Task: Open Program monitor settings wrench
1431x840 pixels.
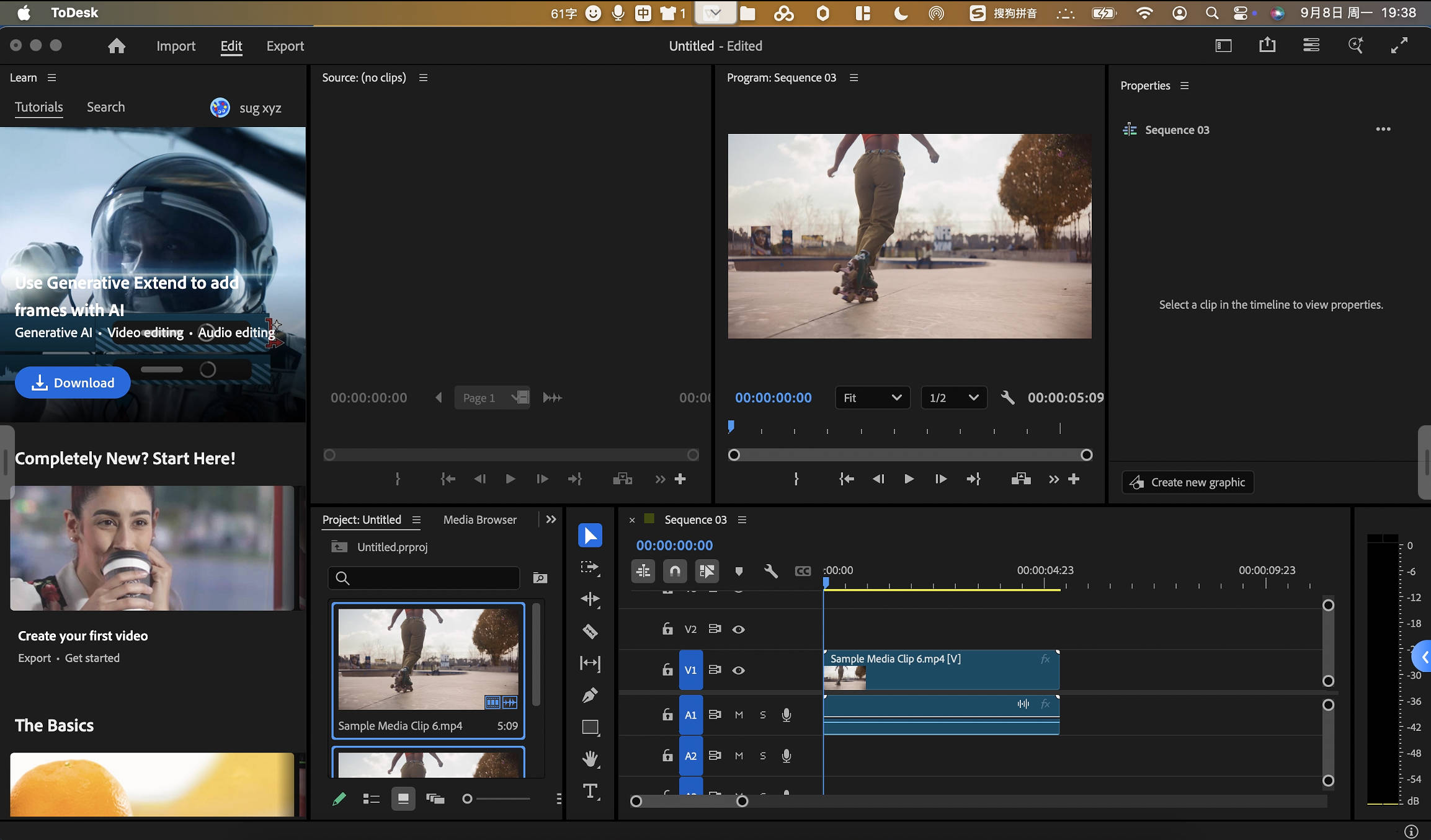Action: 1007,398
